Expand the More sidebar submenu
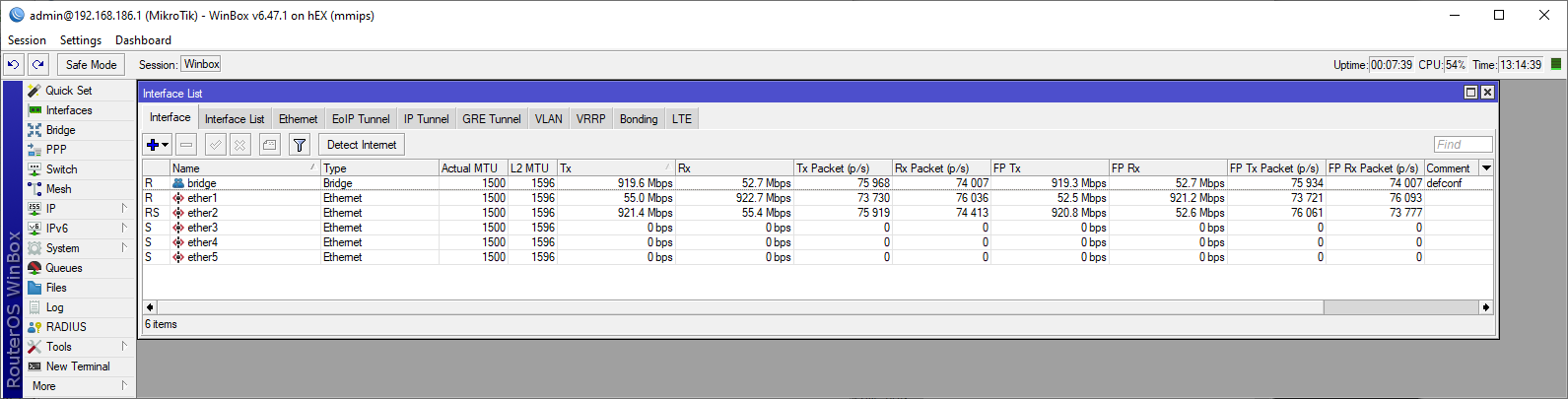This screenshot has width=1568, height=399. 79,385
